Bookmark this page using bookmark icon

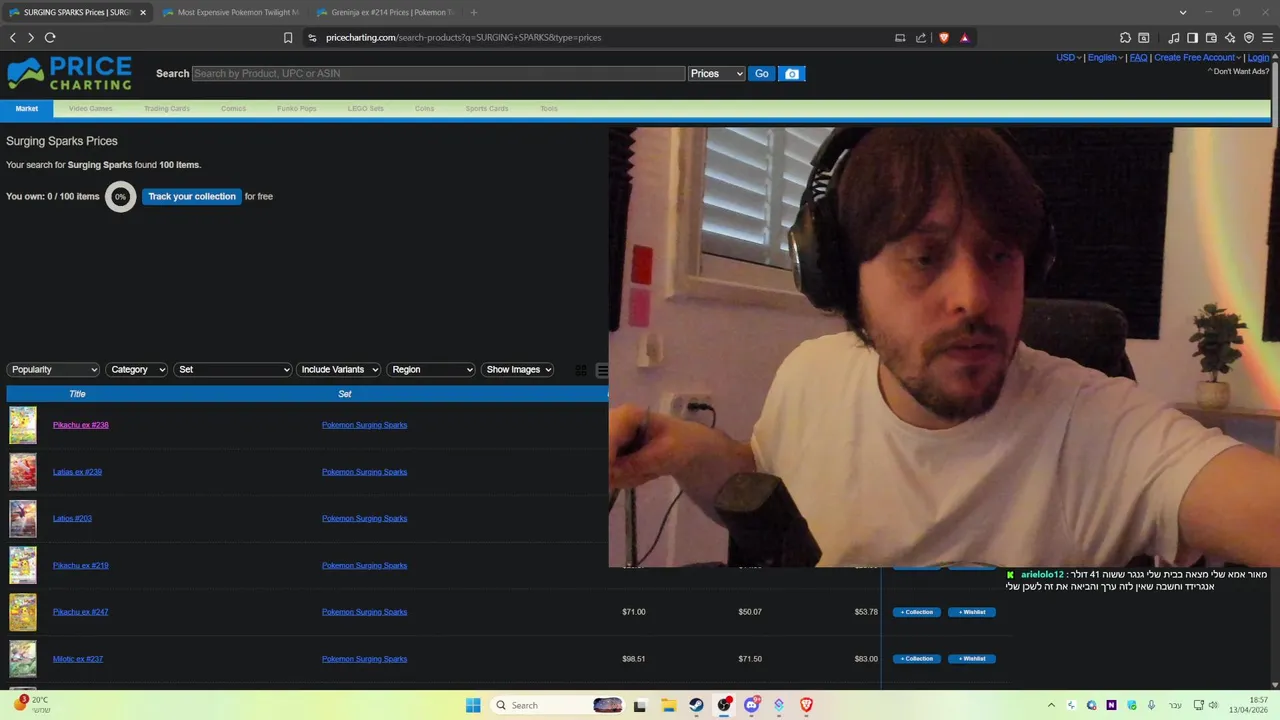click(288, 38)
